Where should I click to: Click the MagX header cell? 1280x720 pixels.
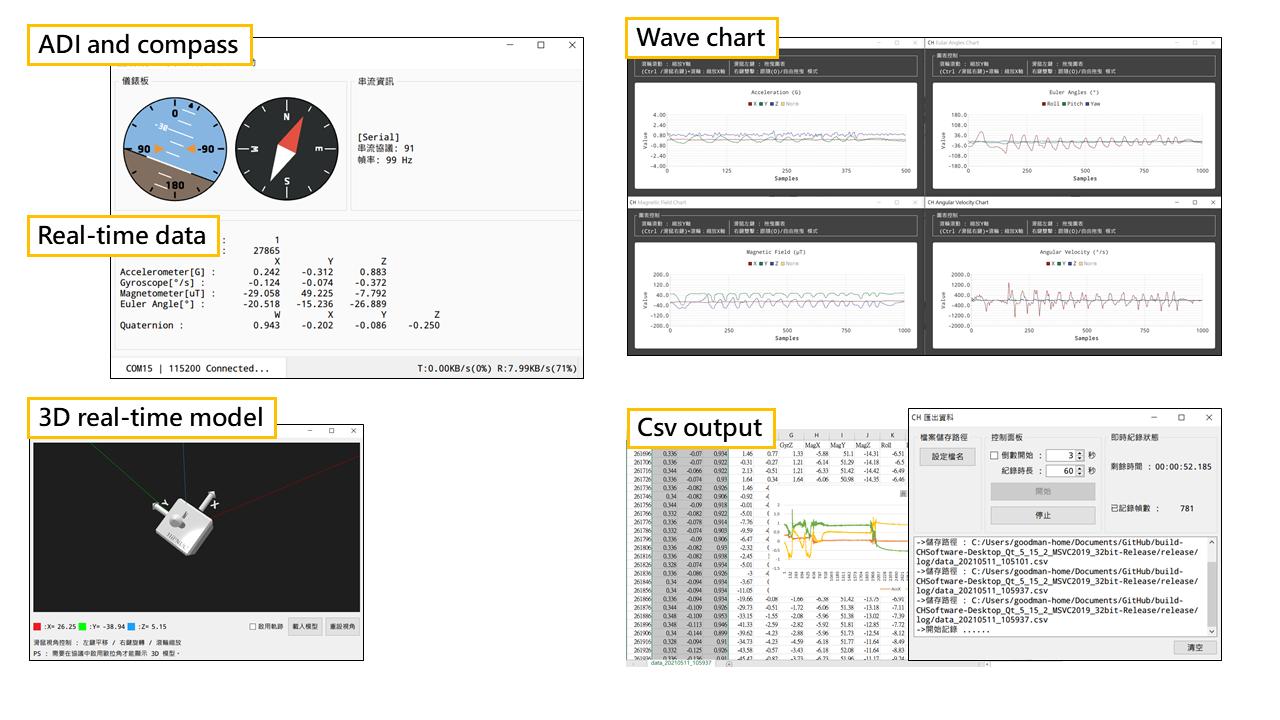tap(817, 445)
